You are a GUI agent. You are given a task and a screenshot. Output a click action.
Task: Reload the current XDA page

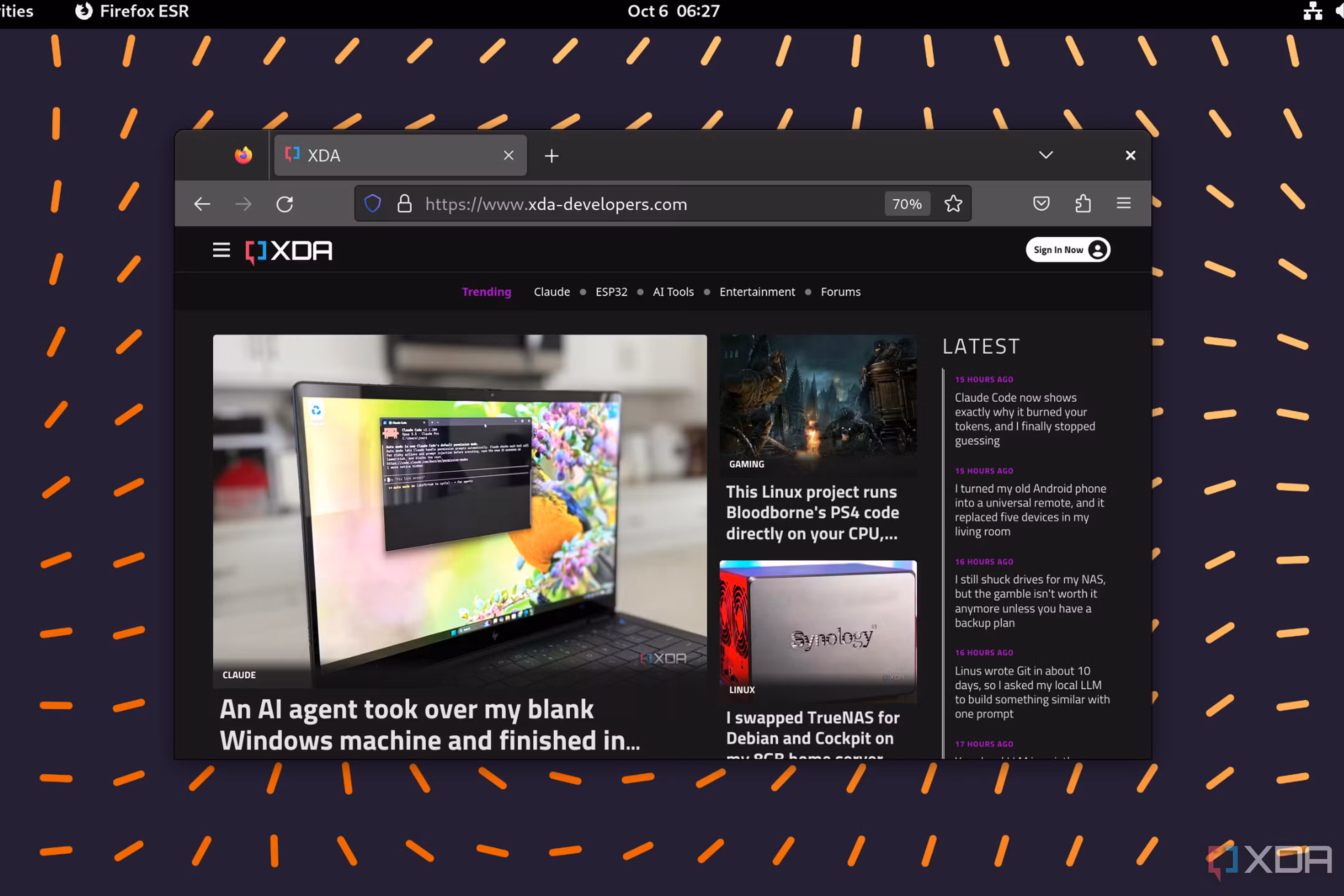[x=285, y=204]
